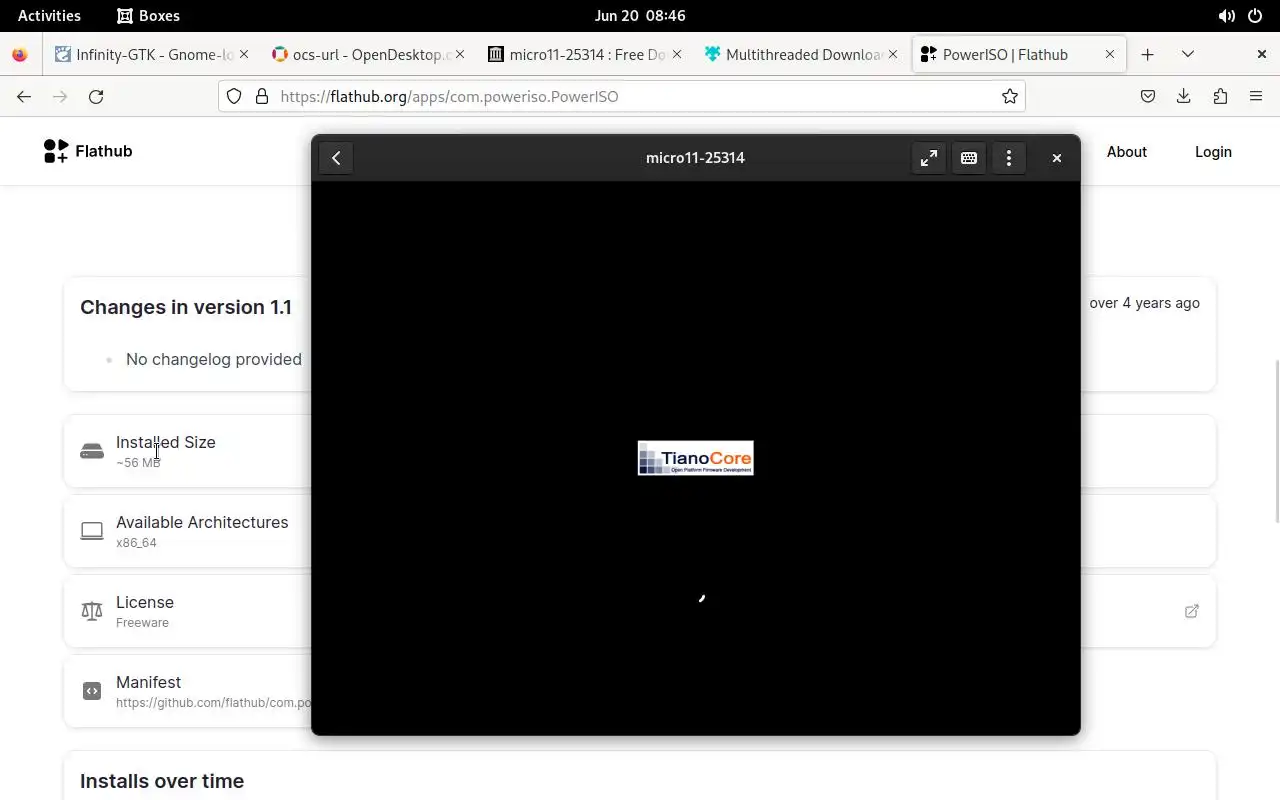Click 'over 4 years ago' text
Image resolution: width=1280 pixels, height=800 pixels.
(x=1145, y=303)
